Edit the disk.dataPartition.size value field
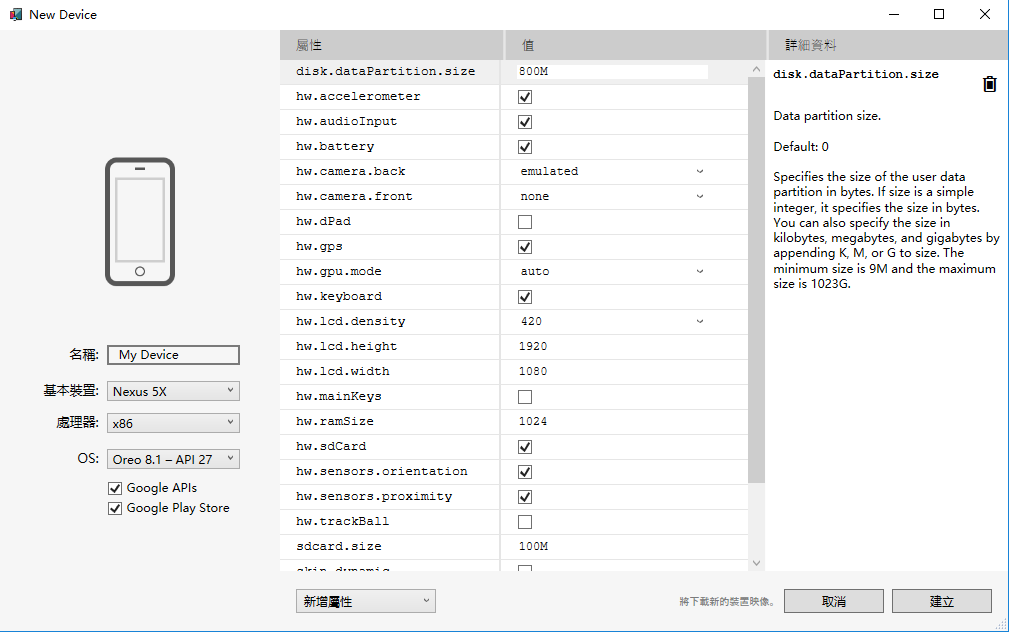The width and height of the screenshot is (1009, 632). click(611, 72)
